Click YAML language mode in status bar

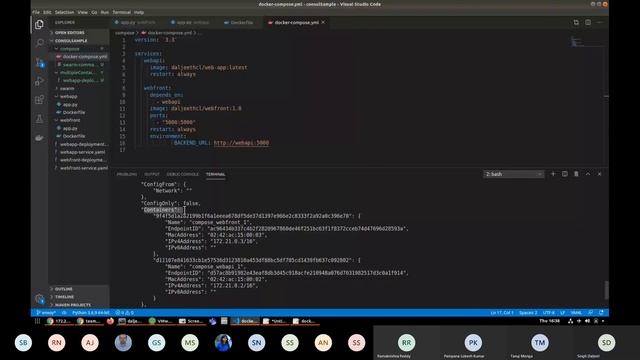pos(576,313)
